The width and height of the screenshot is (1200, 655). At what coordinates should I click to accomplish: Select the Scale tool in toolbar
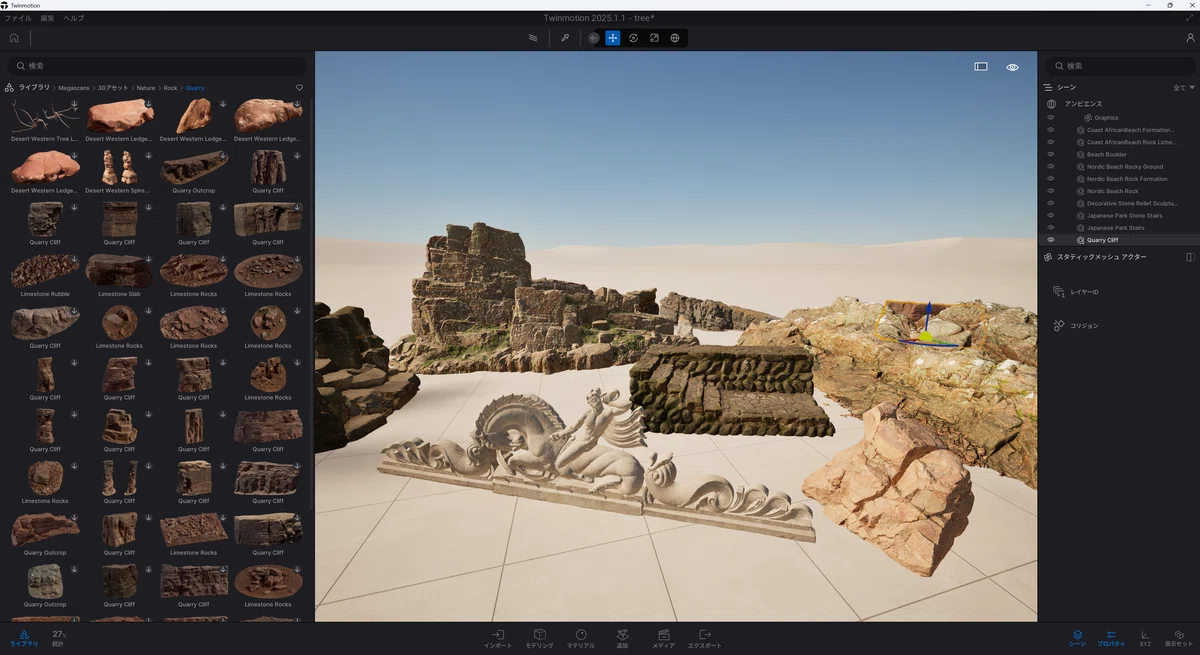654,38
